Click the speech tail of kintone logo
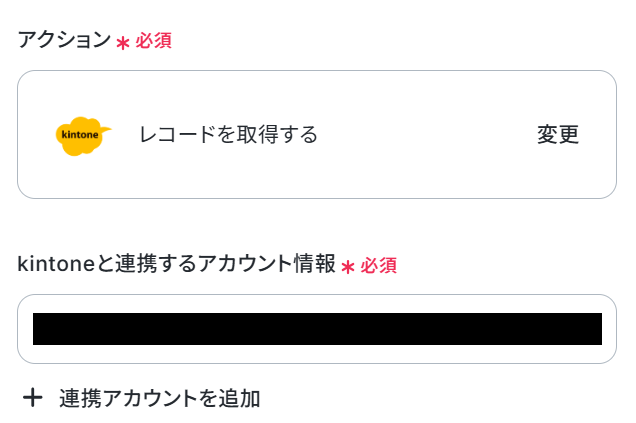This screenshot has height=423, width=636. coord(105,130)
